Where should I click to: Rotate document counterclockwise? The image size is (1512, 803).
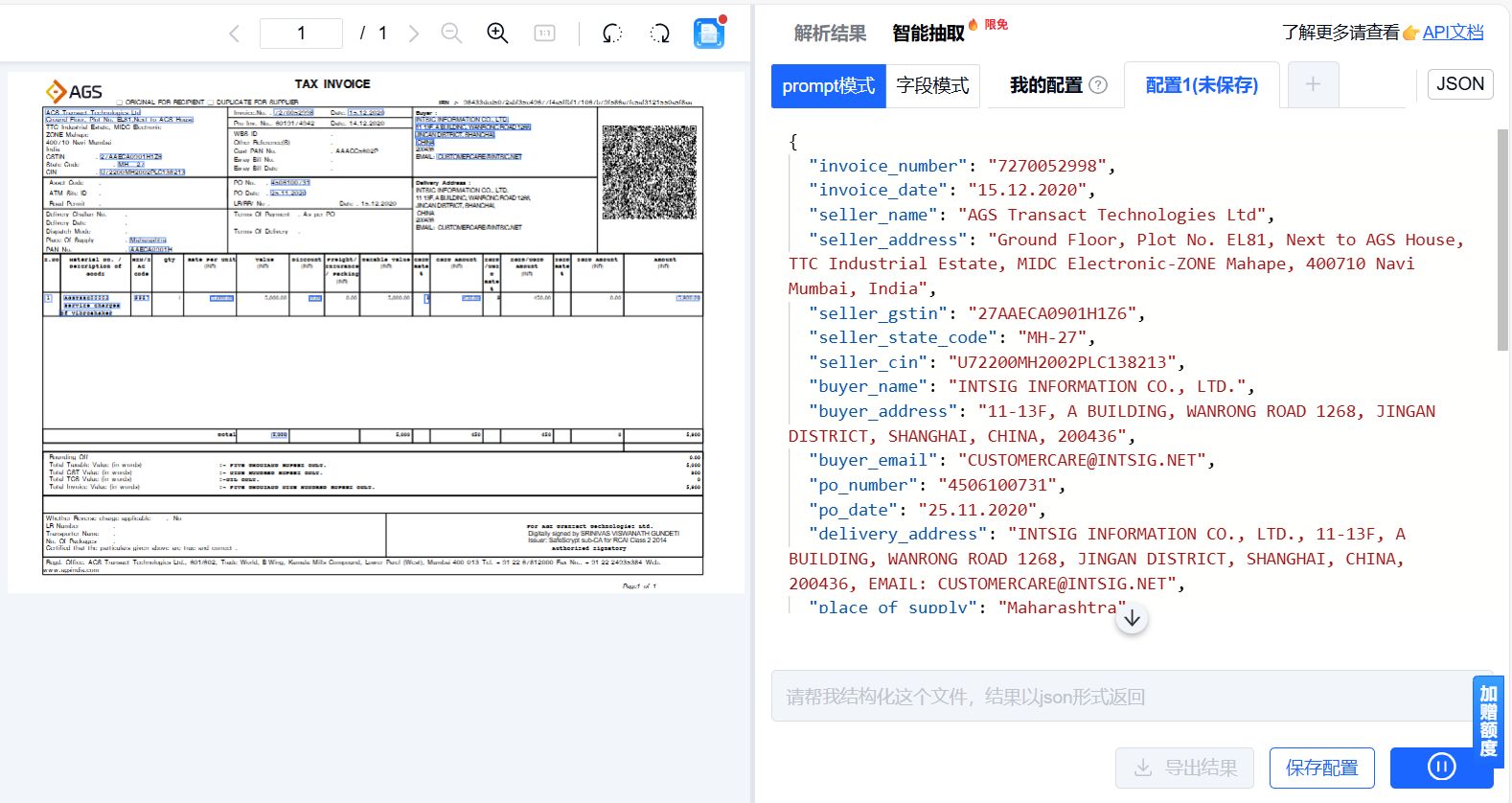(612, 34)
